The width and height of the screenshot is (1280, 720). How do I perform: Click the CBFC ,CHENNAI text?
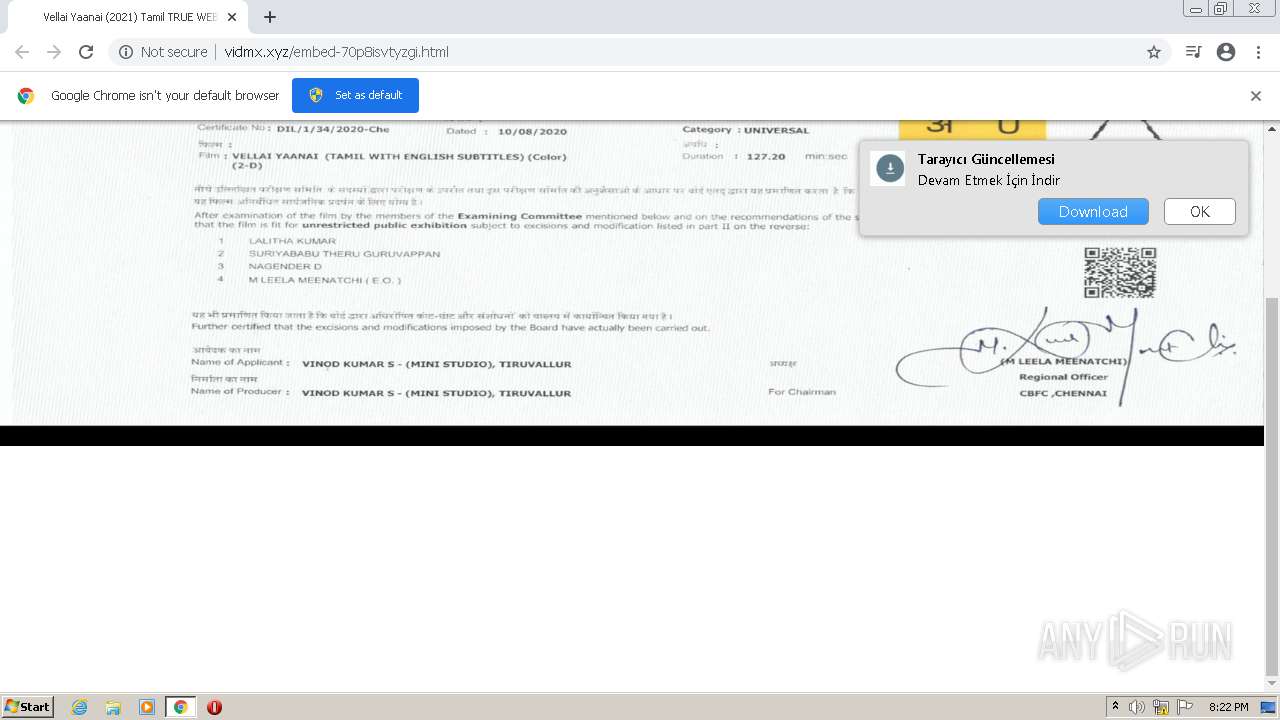[1063, 393]
